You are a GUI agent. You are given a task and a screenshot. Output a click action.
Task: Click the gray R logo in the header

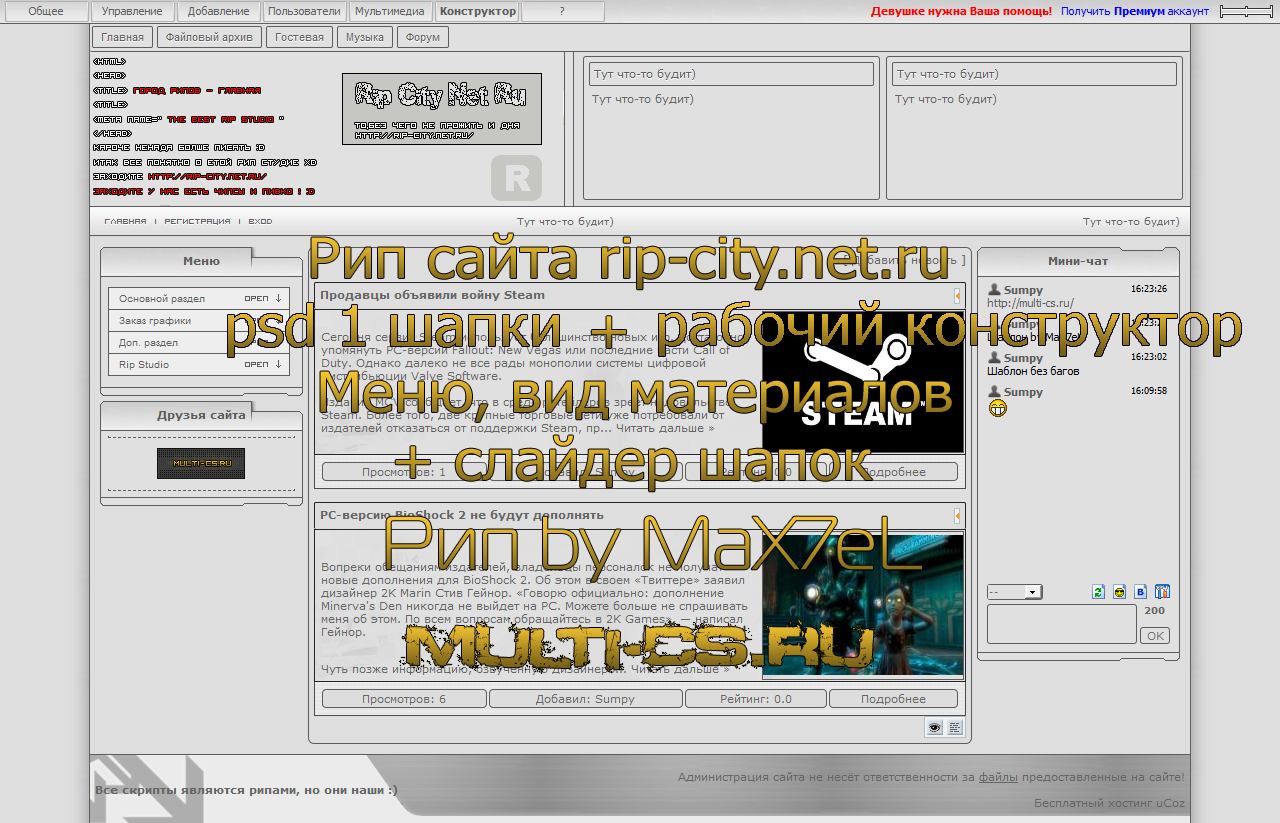[x=516, y=178]
